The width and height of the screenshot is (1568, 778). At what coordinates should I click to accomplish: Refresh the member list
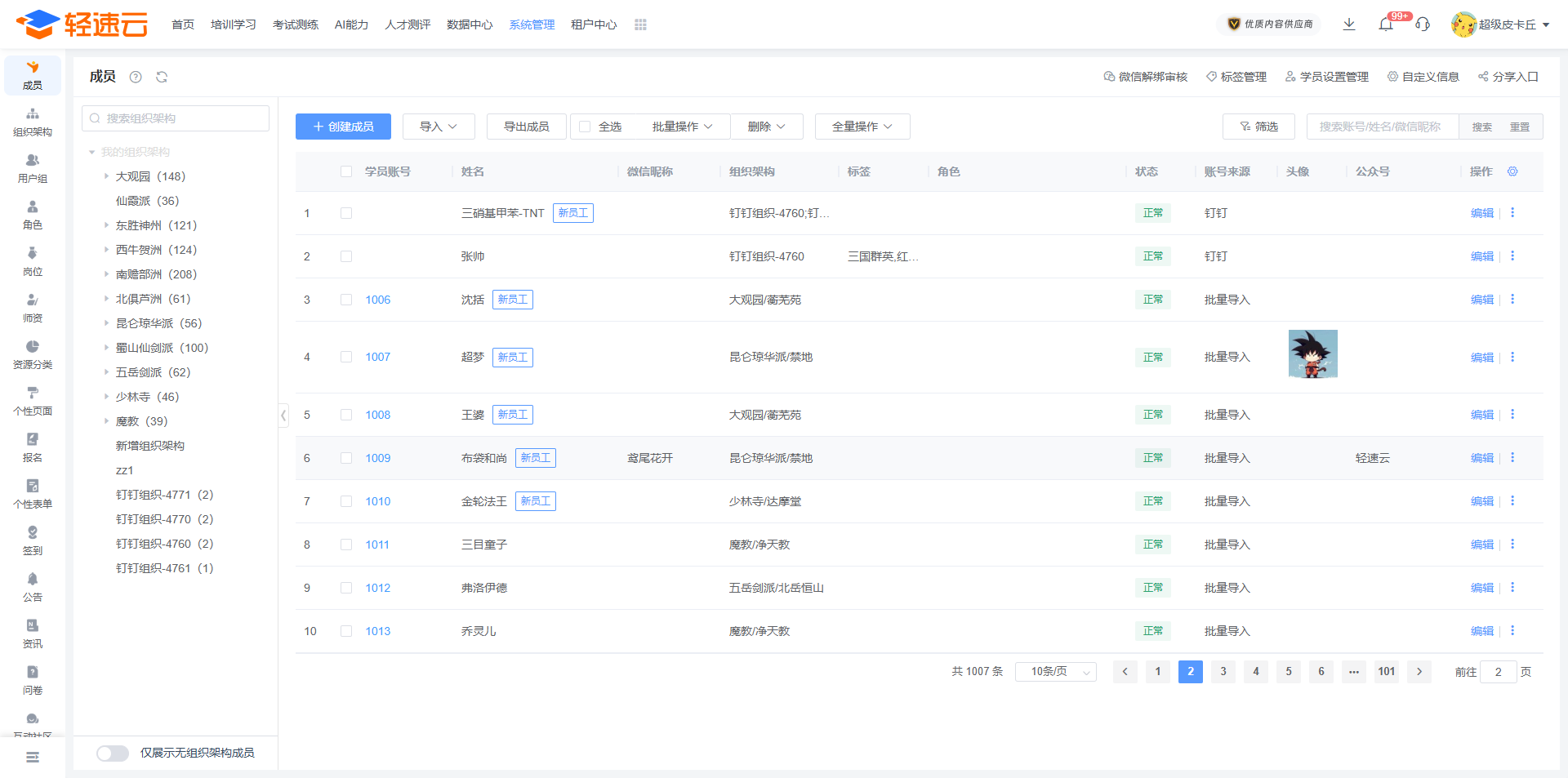tap(162, 77)
